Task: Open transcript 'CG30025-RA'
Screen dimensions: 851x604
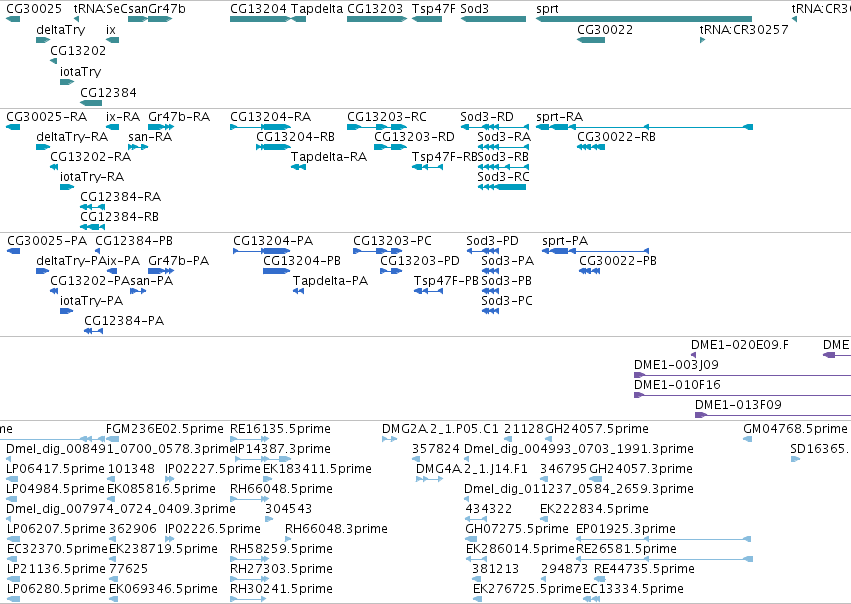Action: tap(47, 117)
